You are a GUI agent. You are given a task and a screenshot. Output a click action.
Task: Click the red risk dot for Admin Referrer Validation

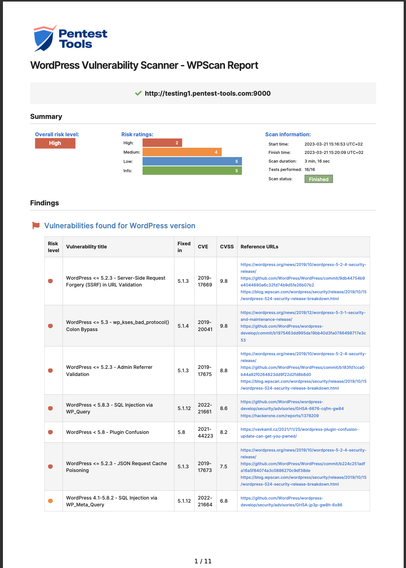(50, 371)
